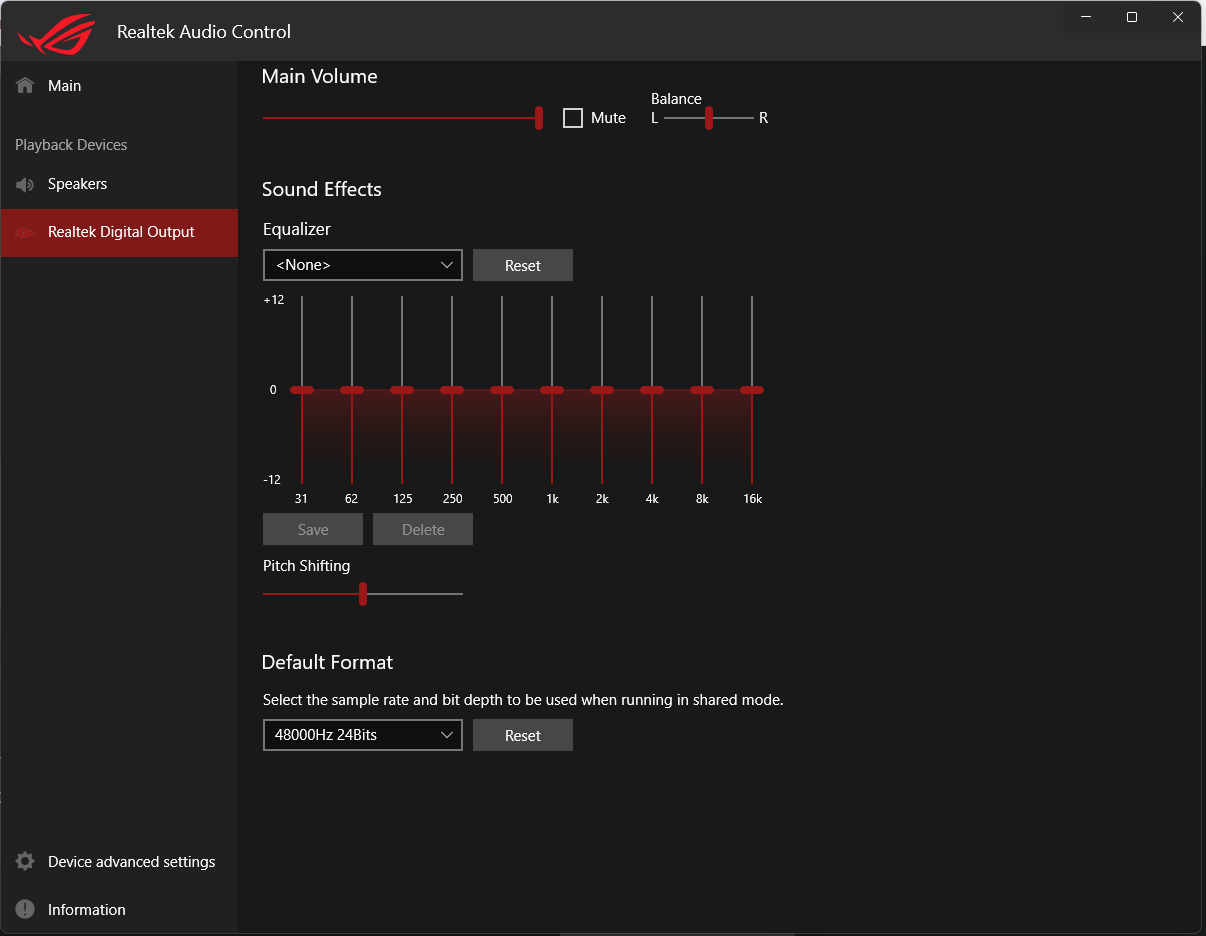
Task: Click the 125 Hz equalizer band handle
Action: (x=402, y=390)
